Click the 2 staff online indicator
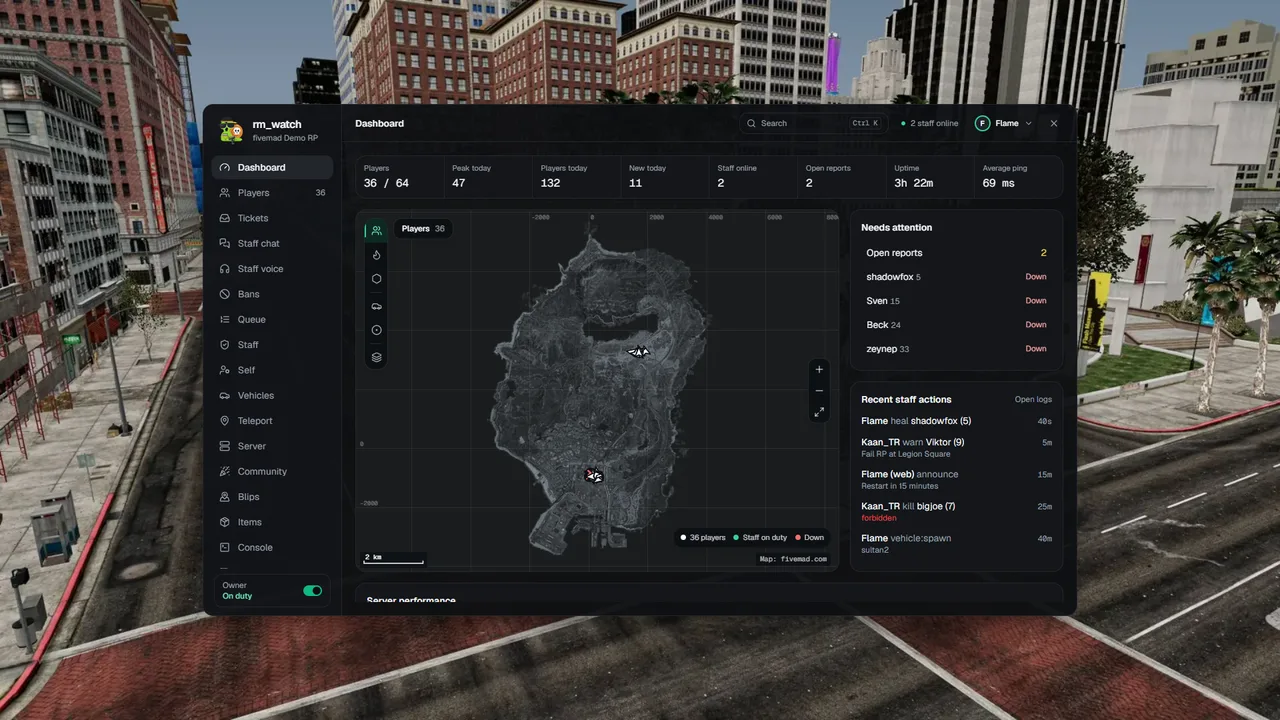1280x720 pixels. coord(929,123)
